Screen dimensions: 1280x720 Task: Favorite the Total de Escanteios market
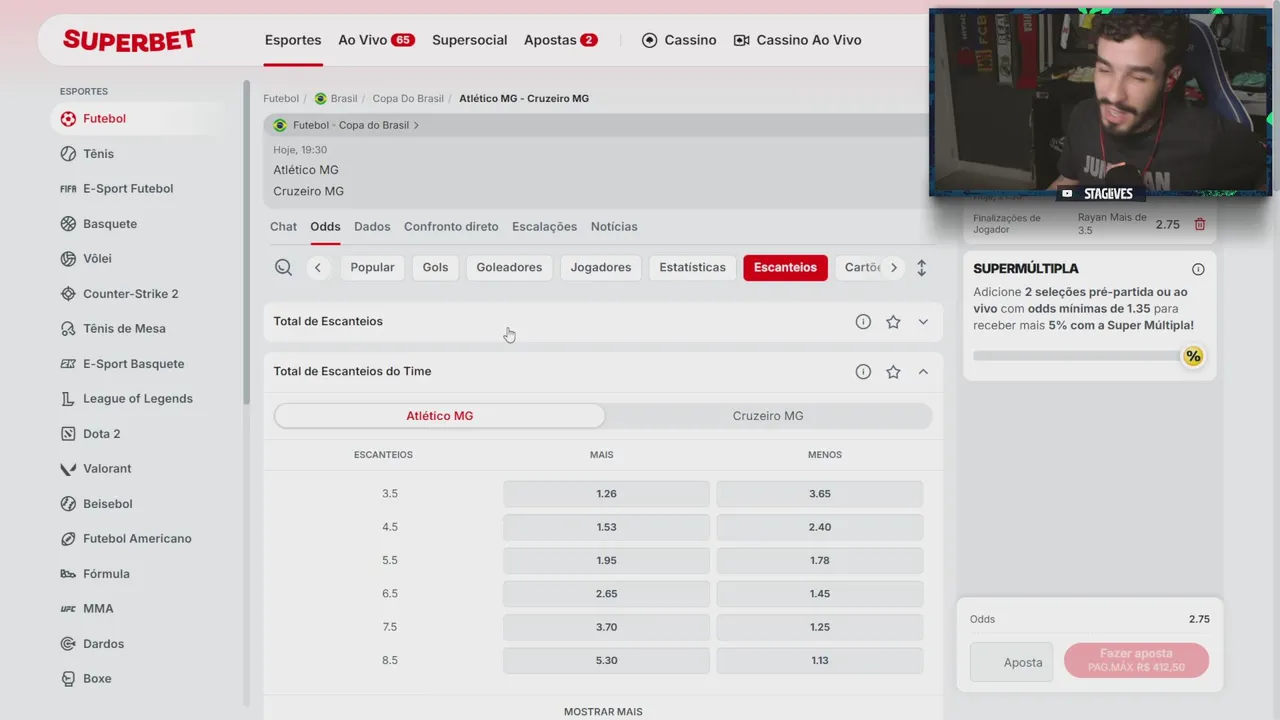coord(893,322)
